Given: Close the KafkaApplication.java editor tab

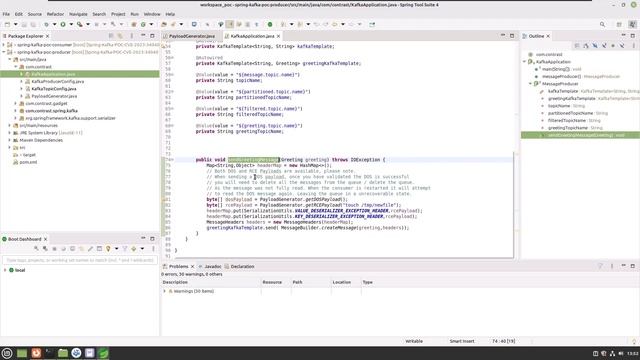Looking at the screenshot, I should (x=278, y=36).
